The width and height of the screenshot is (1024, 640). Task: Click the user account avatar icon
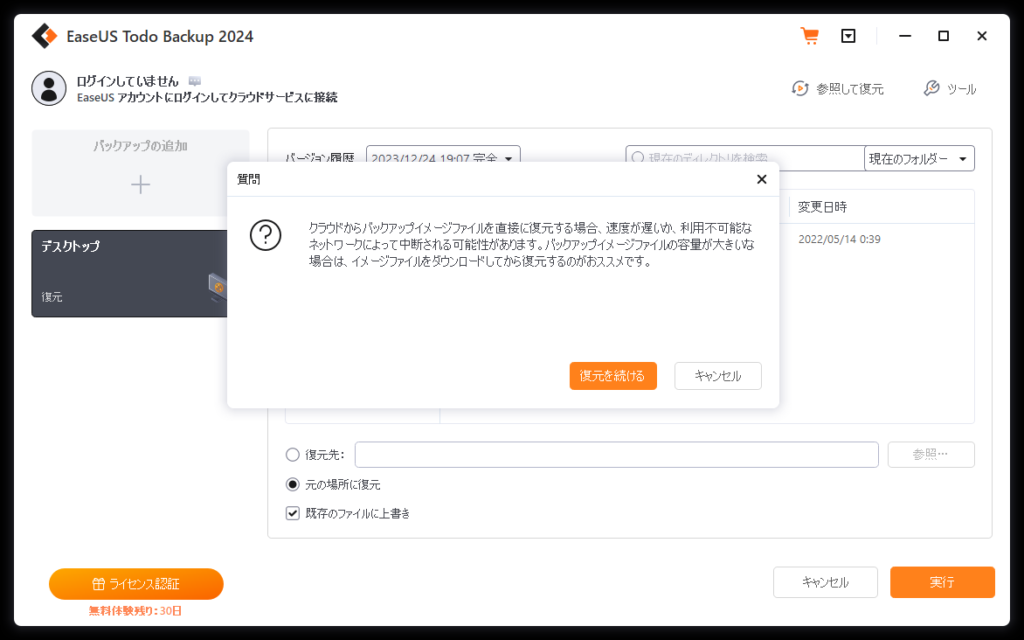(49, 88)
